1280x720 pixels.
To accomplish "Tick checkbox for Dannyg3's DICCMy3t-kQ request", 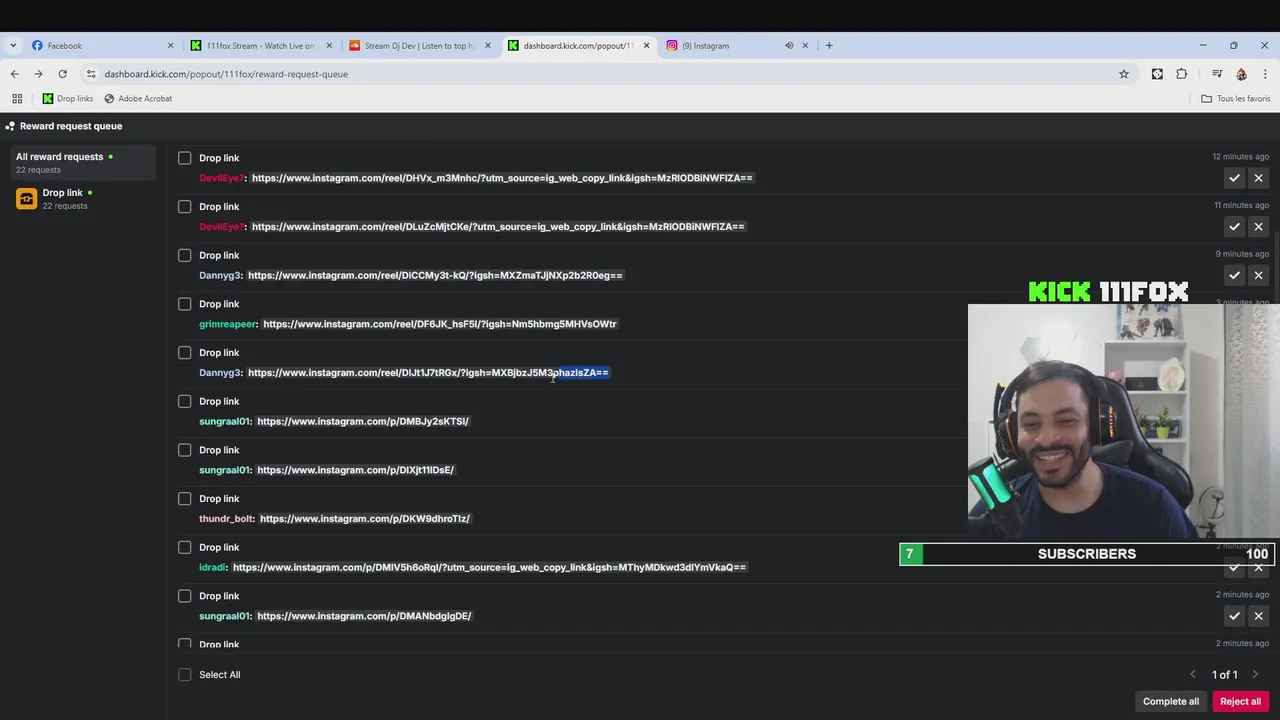I will (x=185, y=255).
